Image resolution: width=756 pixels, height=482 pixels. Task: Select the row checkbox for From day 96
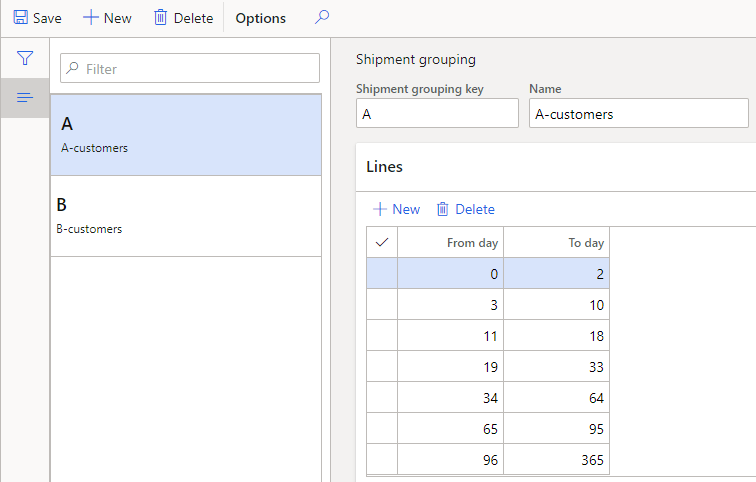tap(382, 459)
